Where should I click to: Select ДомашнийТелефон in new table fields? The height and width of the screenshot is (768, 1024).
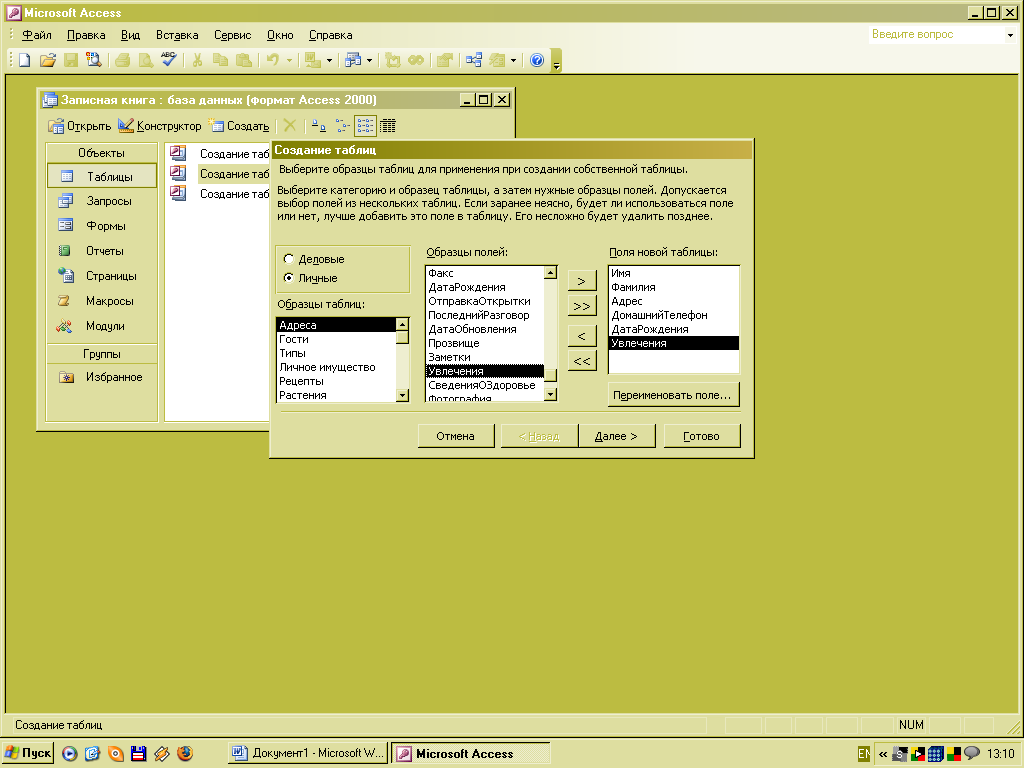coord(673,315)
